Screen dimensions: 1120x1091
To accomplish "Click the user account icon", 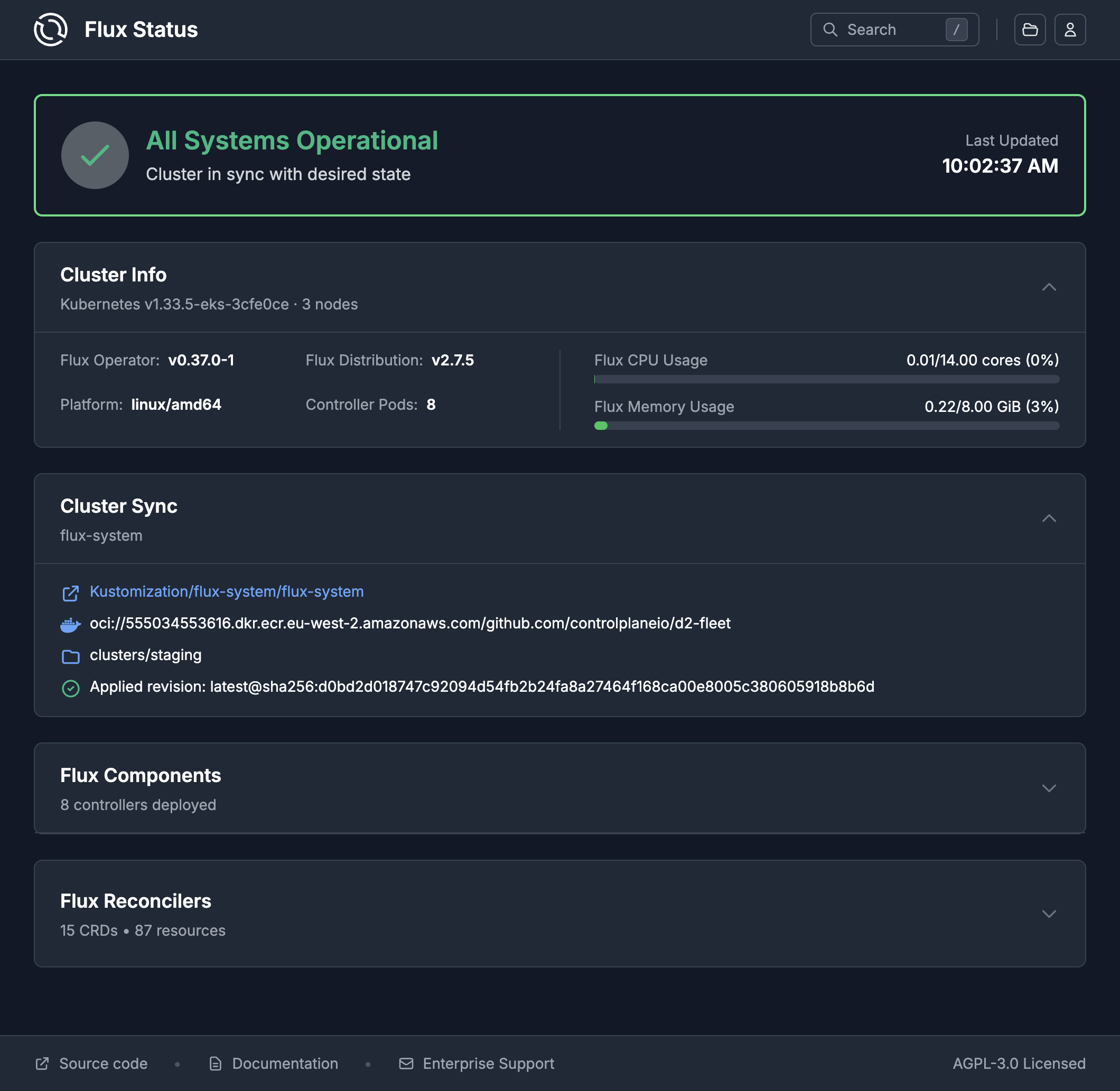I will coord(1070,29).
